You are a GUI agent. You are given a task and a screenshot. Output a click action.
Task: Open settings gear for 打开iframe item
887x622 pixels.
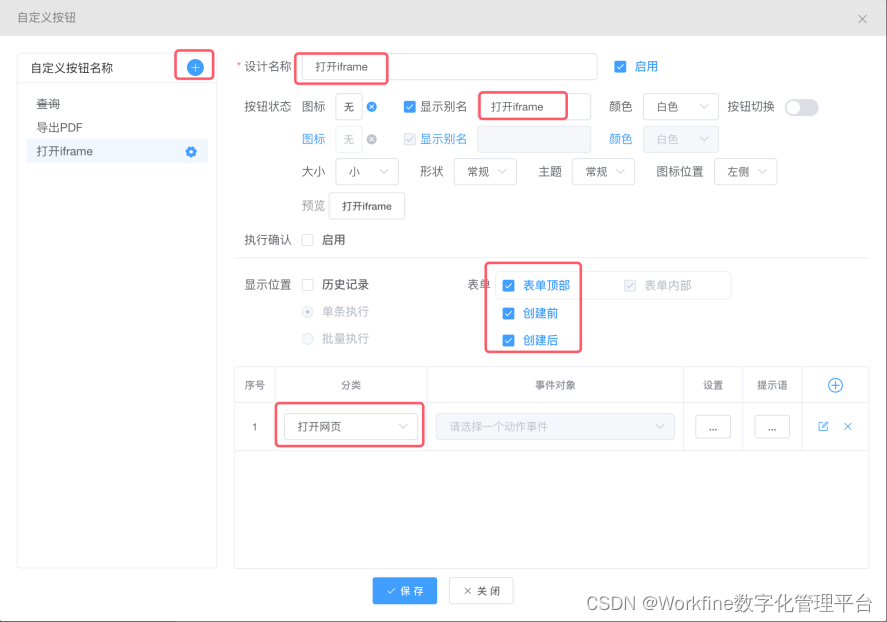click(x=191, y=152)
